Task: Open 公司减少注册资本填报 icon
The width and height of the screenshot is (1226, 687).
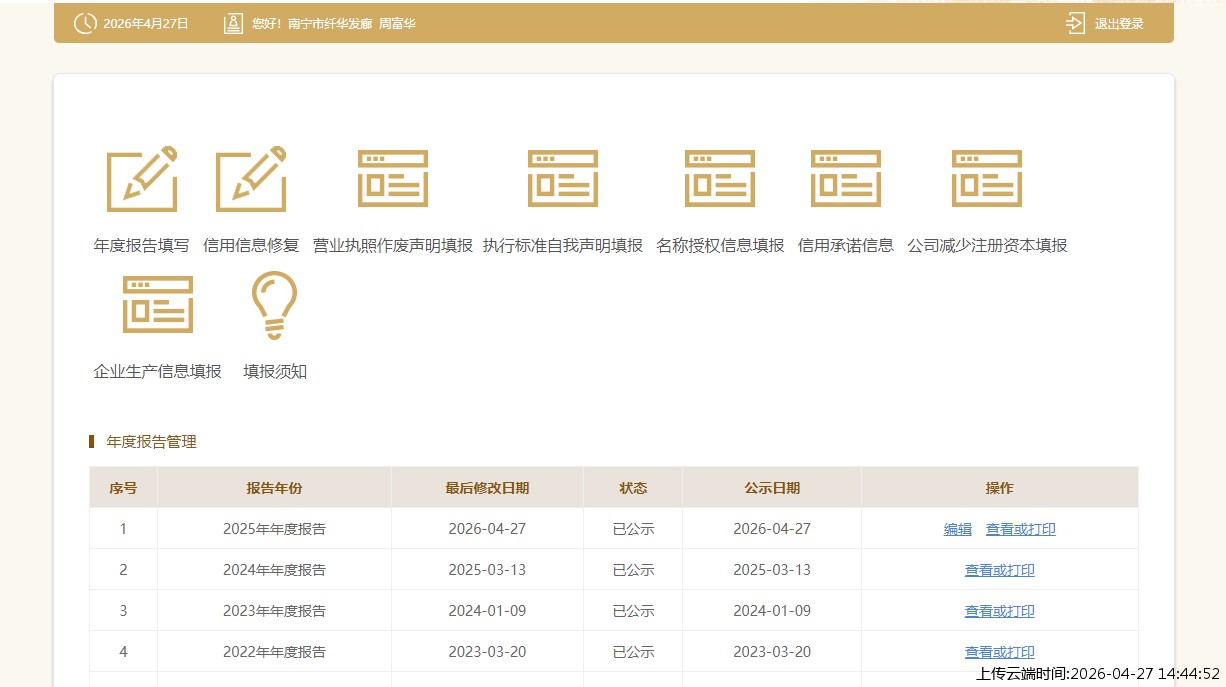Action: (x=987, y=179)
